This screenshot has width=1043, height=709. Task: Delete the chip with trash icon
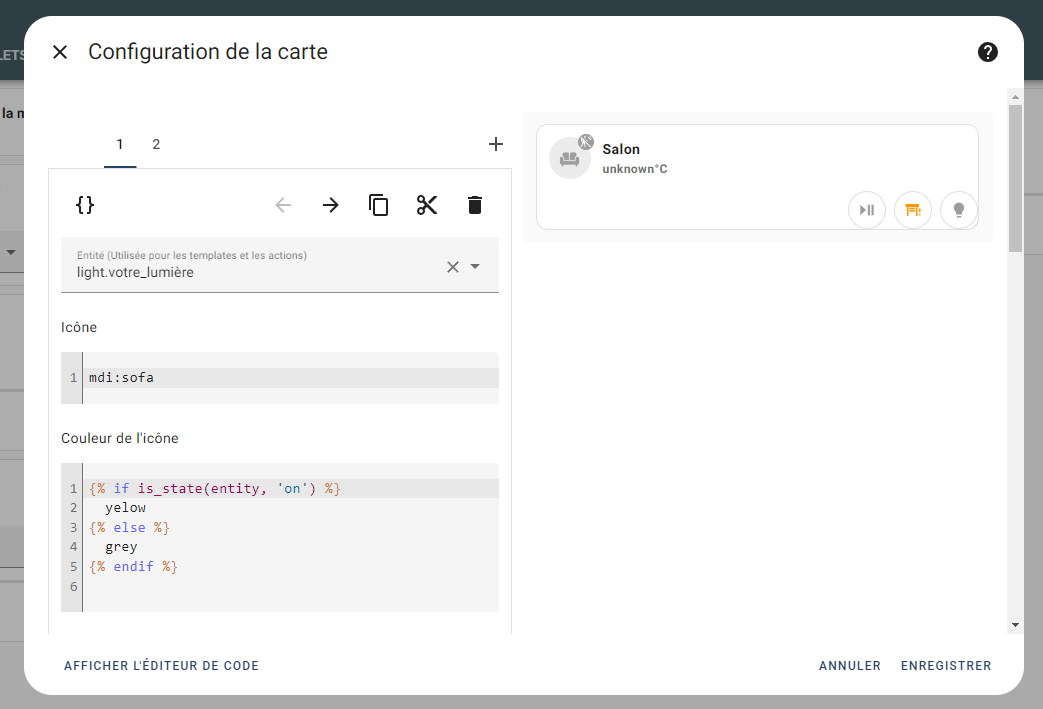click(x=474, y=205)
